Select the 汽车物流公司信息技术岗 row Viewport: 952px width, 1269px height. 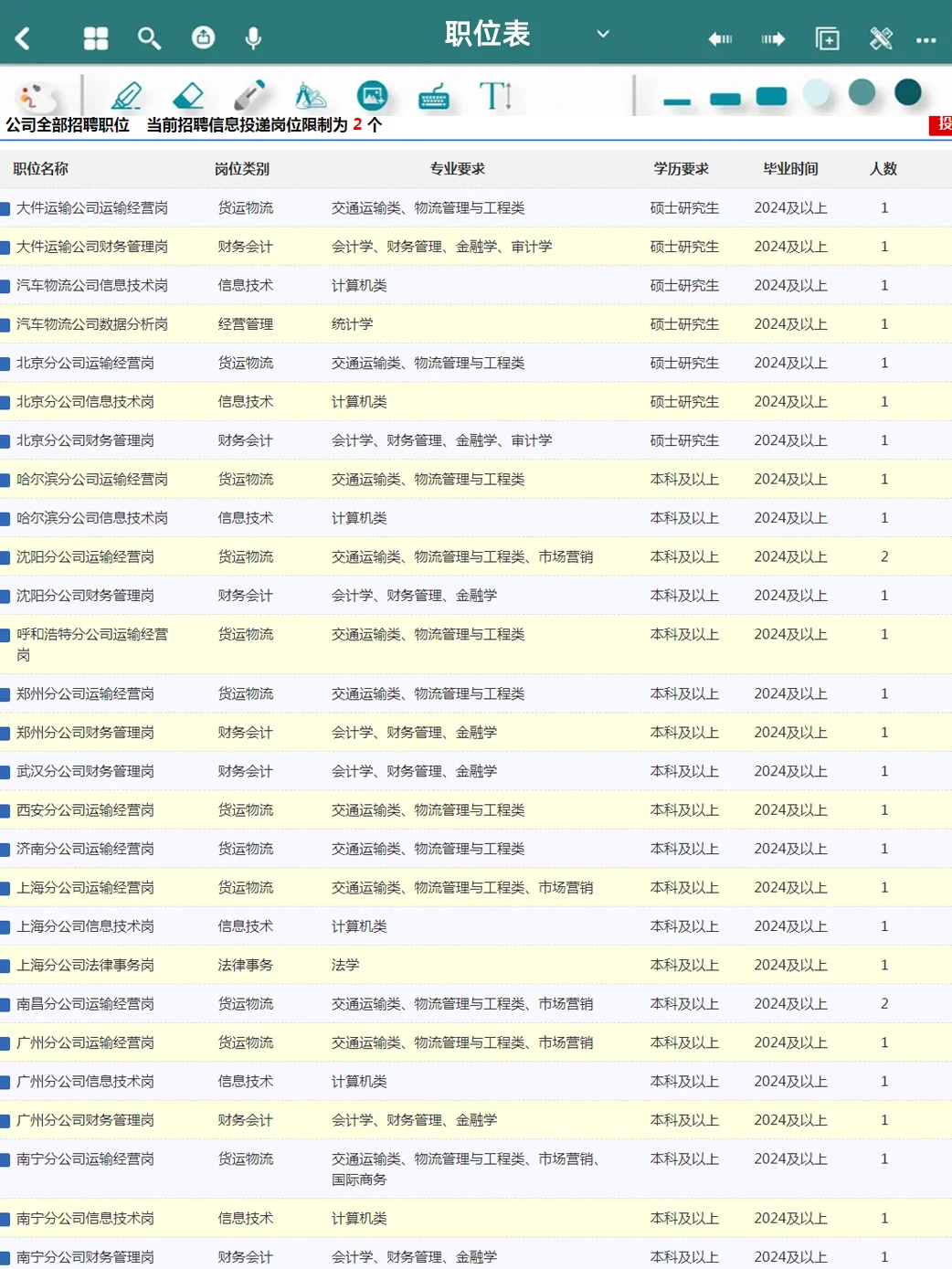(476, 286)
